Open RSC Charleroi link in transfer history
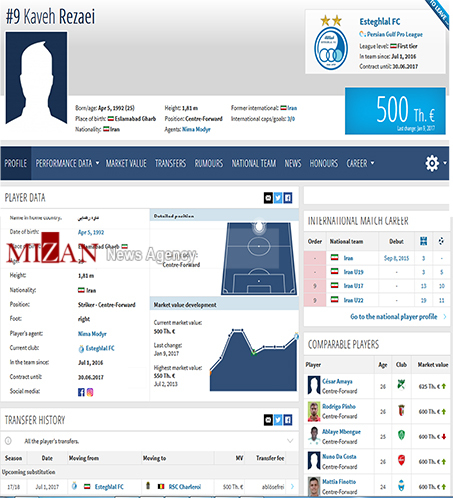 185,487
